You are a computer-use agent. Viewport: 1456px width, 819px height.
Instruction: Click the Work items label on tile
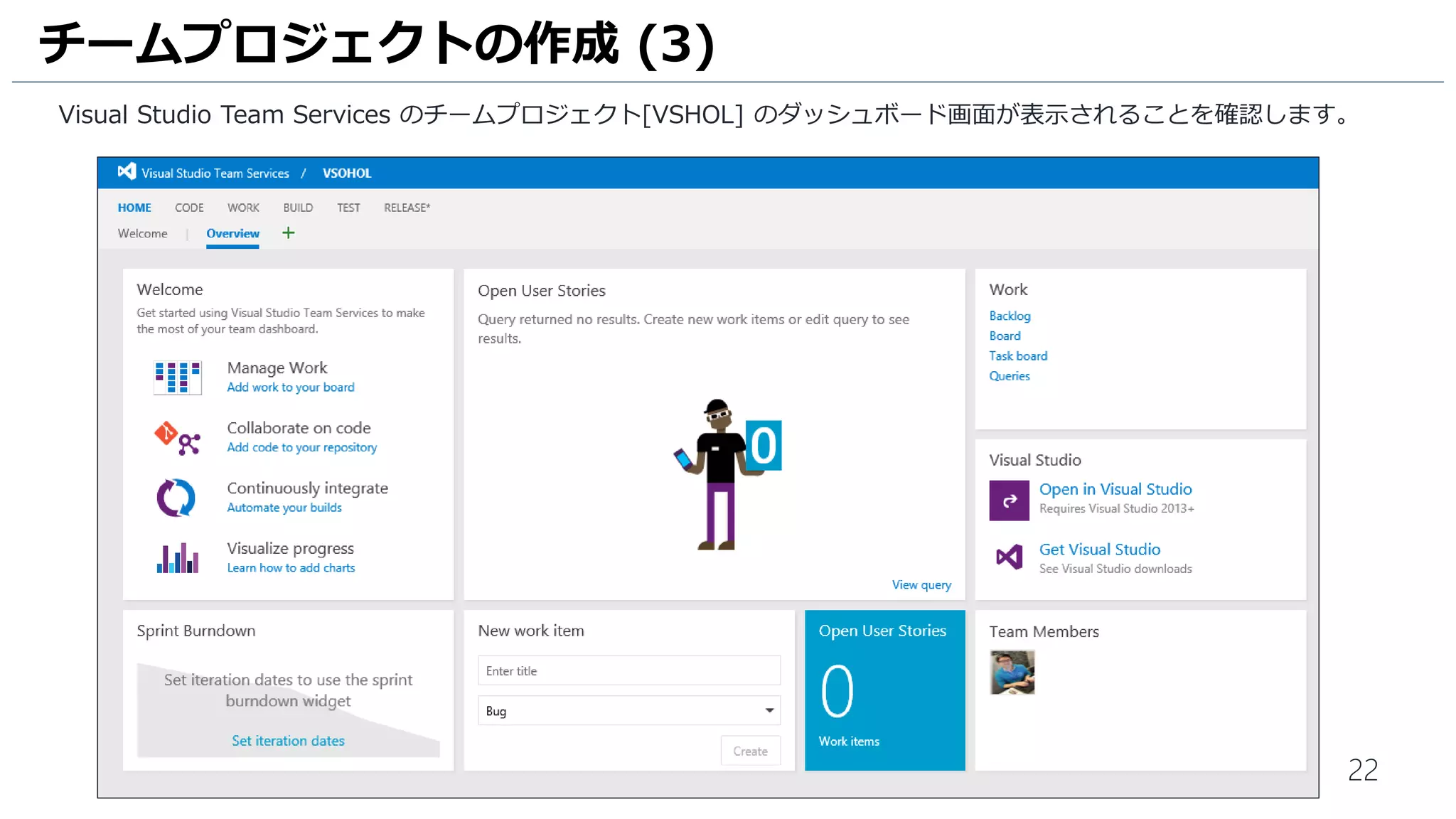pyautogui.click(x=849, y=741)
